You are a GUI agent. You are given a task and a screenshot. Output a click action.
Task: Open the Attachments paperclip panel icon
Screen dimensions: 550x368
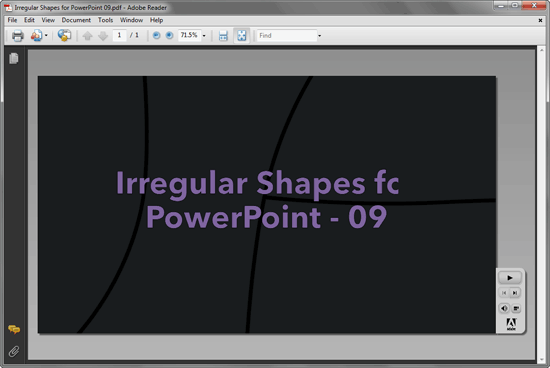tap(14, 351)
